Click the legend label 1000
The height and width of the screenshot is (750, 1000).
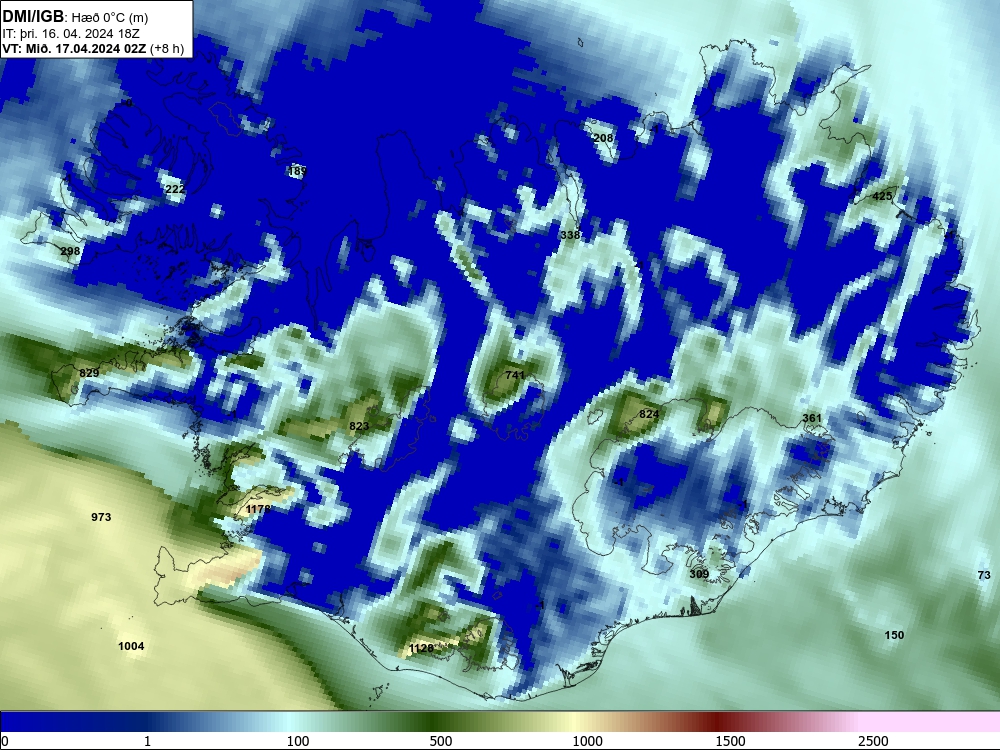[x=587, y=741]
